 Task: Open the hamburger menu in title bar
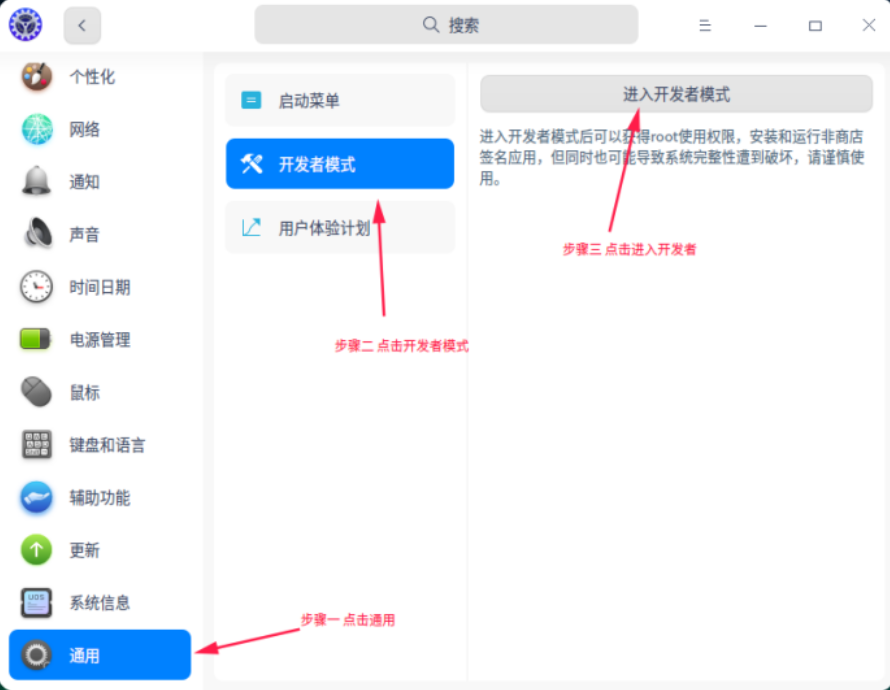tap(705, 26)
